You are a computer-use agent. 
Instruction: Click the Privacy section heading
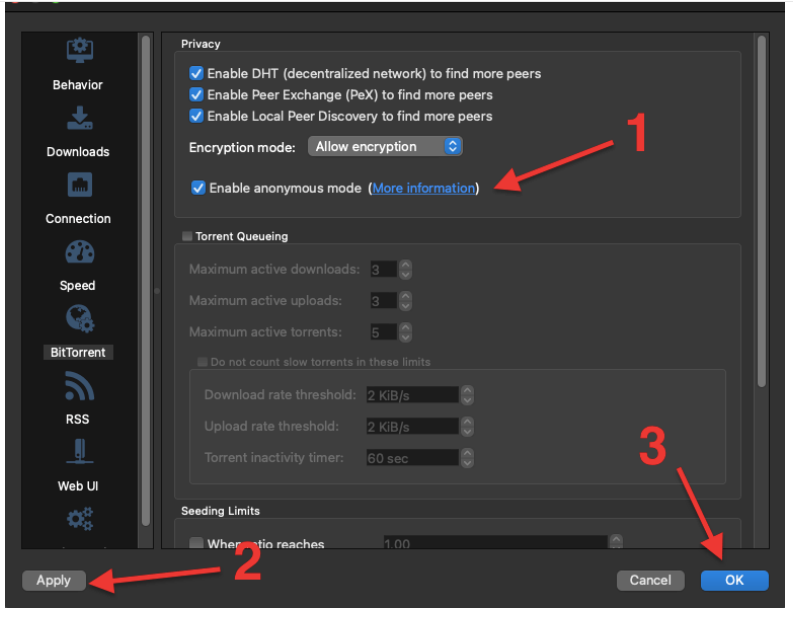(201, 44)
